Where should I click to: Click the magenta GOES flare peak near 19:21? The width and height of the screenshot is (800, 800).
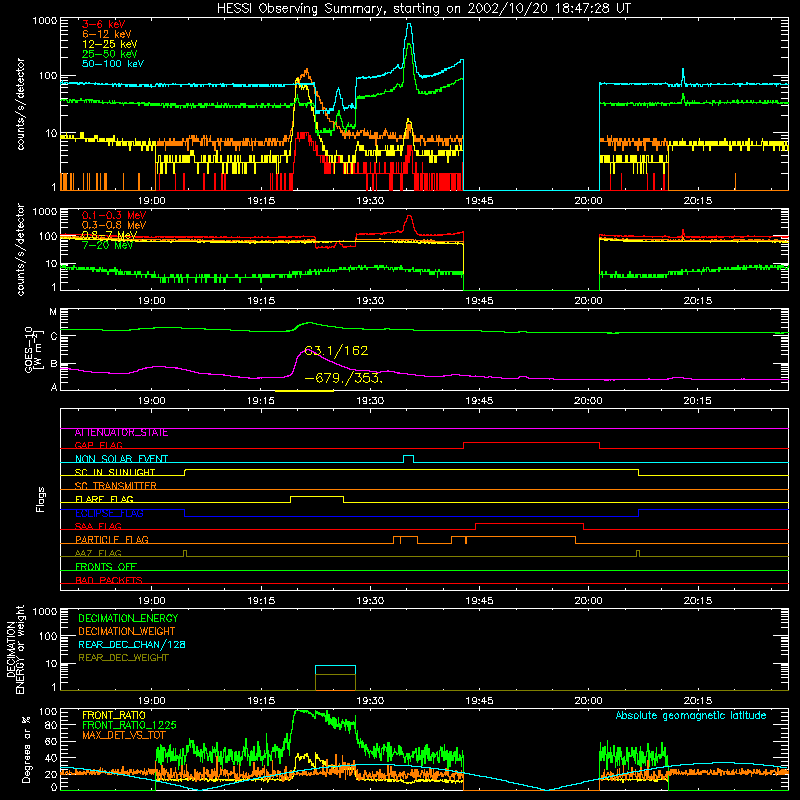pyautogui.click(x=305, y=351)
